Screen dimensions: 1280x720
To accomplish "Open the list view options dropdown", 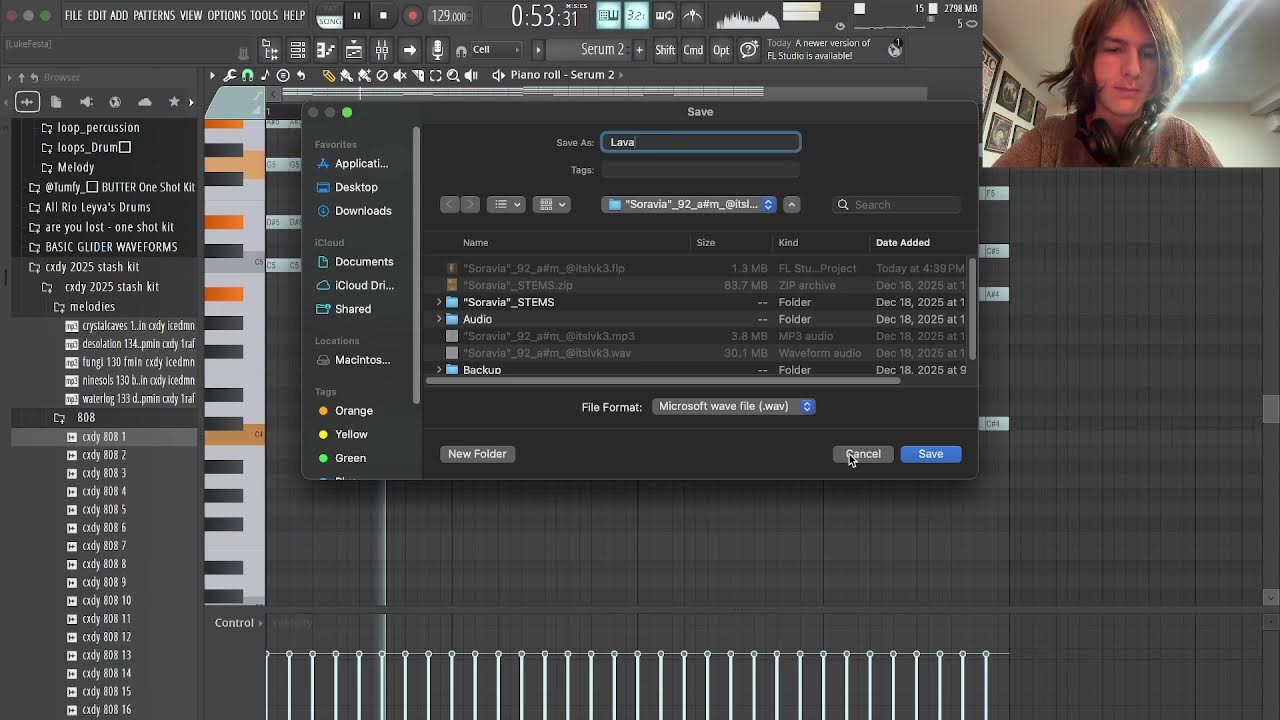I will click(507, 204).
